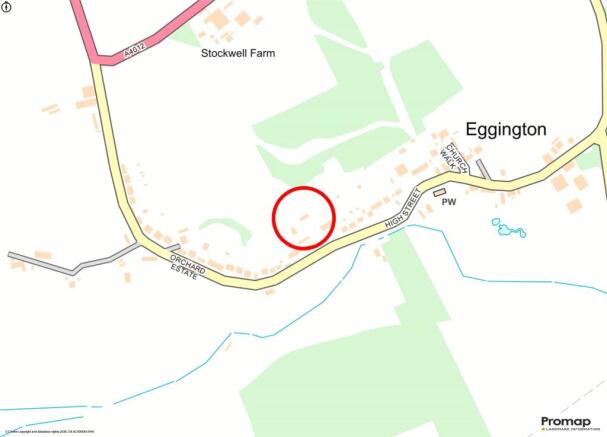Click the Promap logo
This screenshot has height=437, width=607.
point(566,421)
